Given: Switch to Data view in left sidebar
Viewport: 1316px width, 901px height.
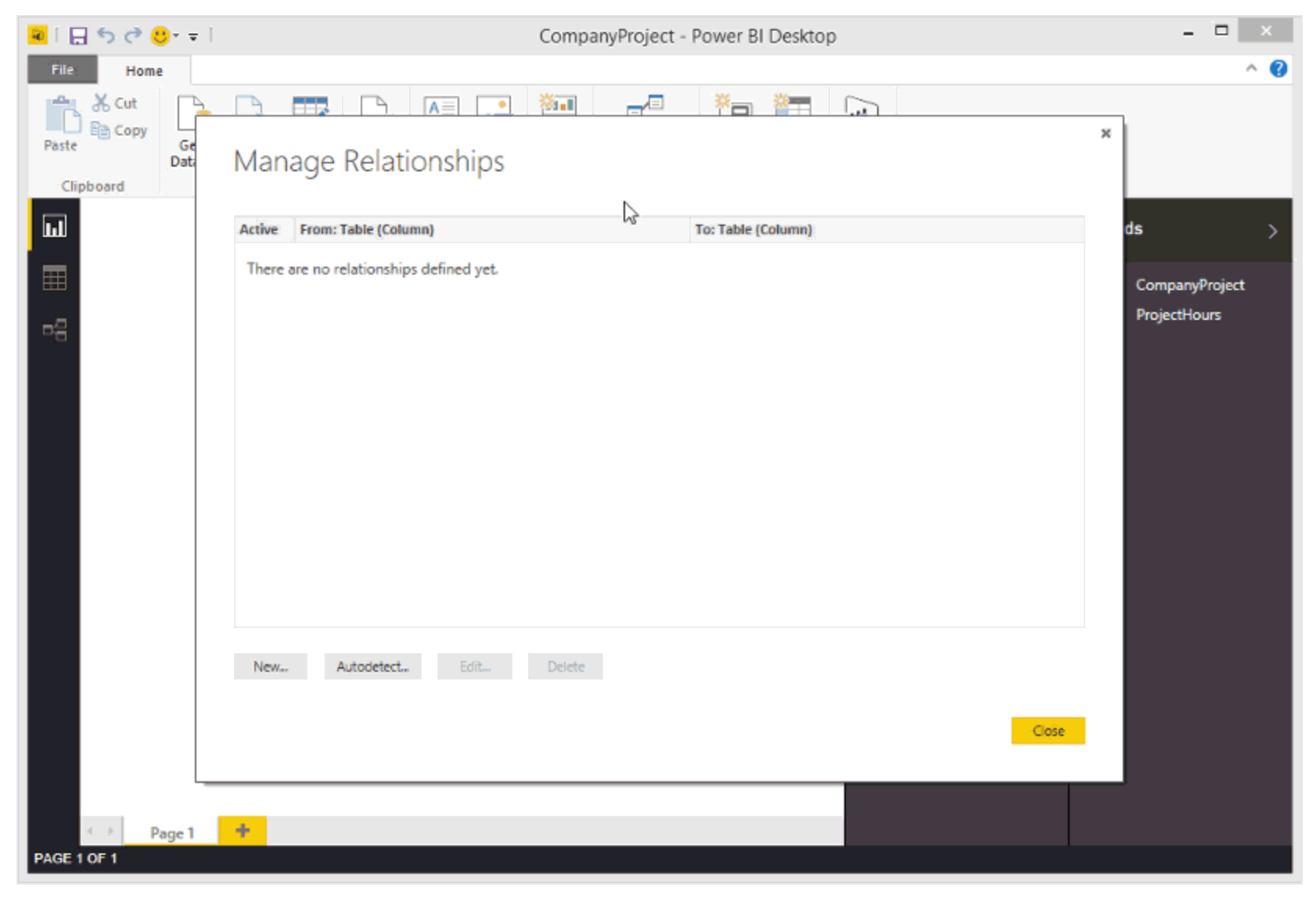Looking at the screenshot, I should [x=54, y=278].
